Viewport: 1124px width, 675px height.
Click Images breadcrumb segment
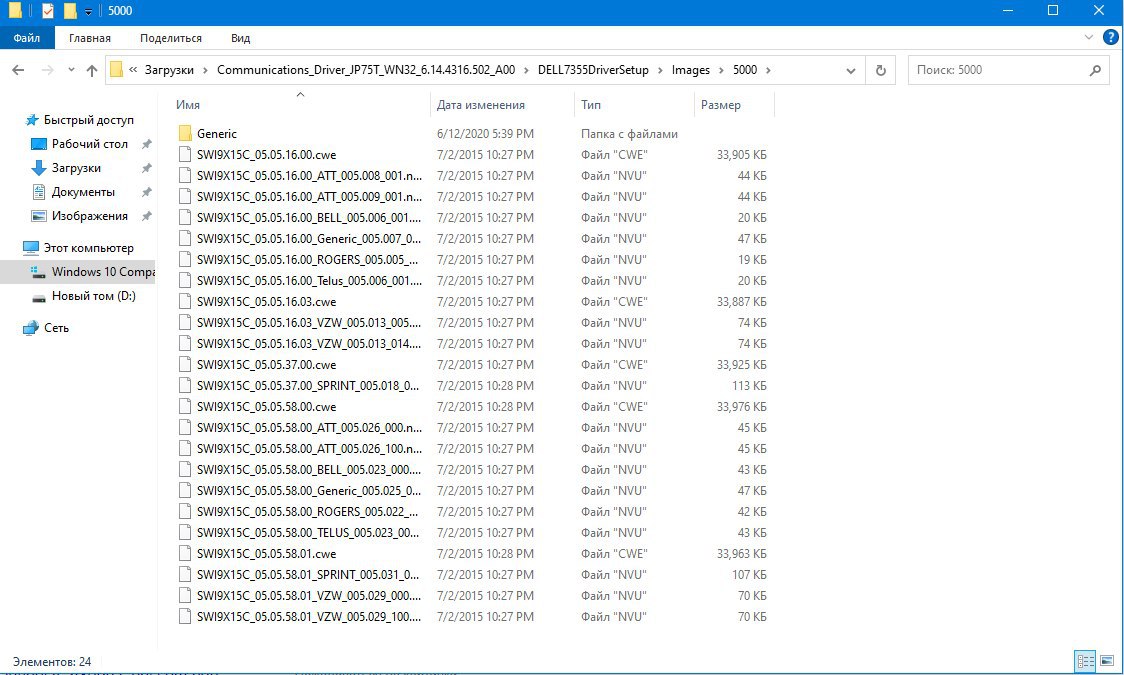point(690,70)
